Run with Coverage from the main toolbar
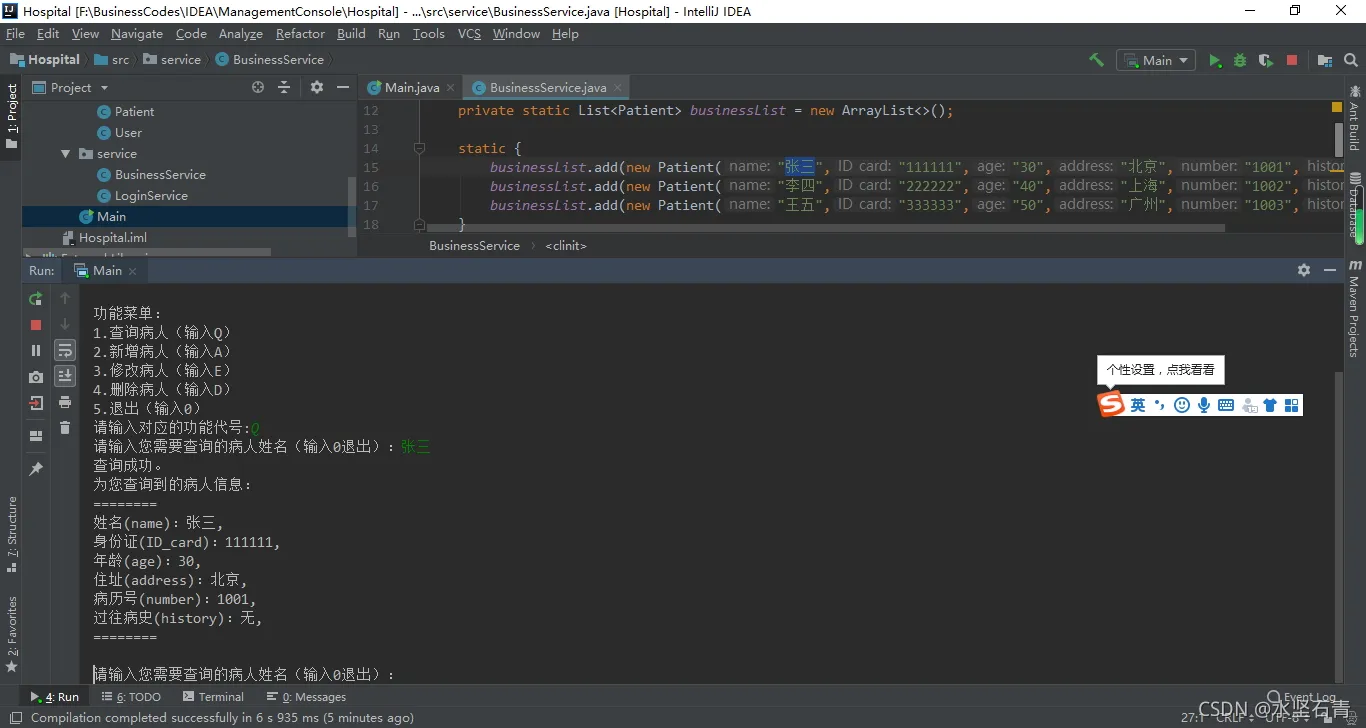The width and height of the screenshot is (1366, 728). click(1266, 60)
